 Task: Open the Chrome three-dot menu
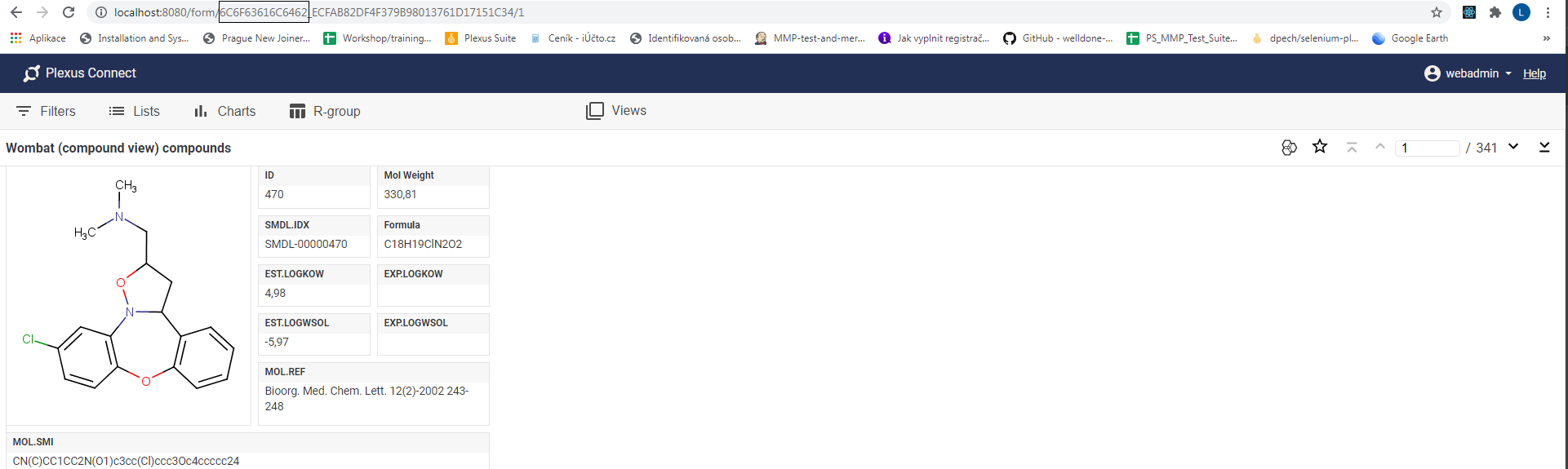(x=1548, y=12)
